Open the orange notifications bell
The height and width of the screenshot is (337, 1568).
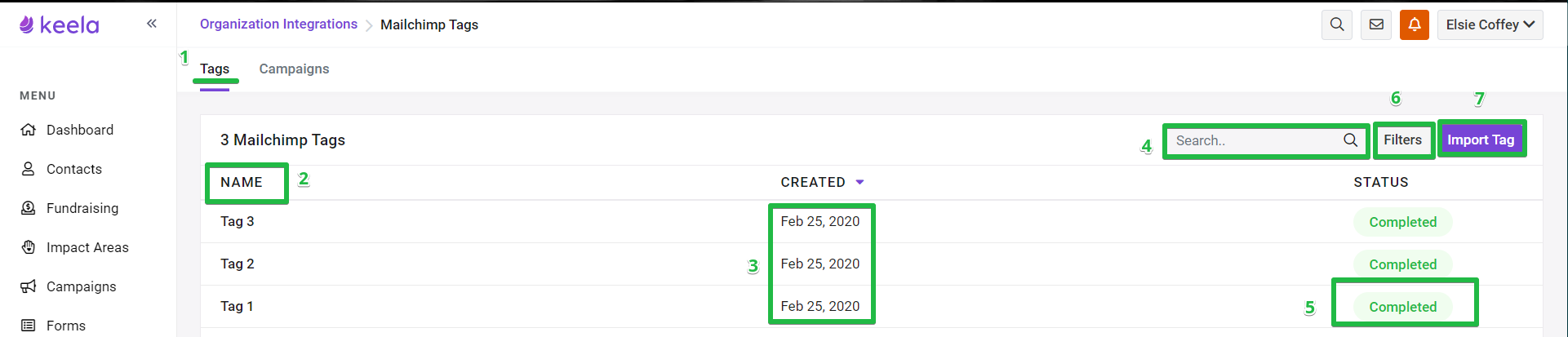click(x=1415, y=24)
